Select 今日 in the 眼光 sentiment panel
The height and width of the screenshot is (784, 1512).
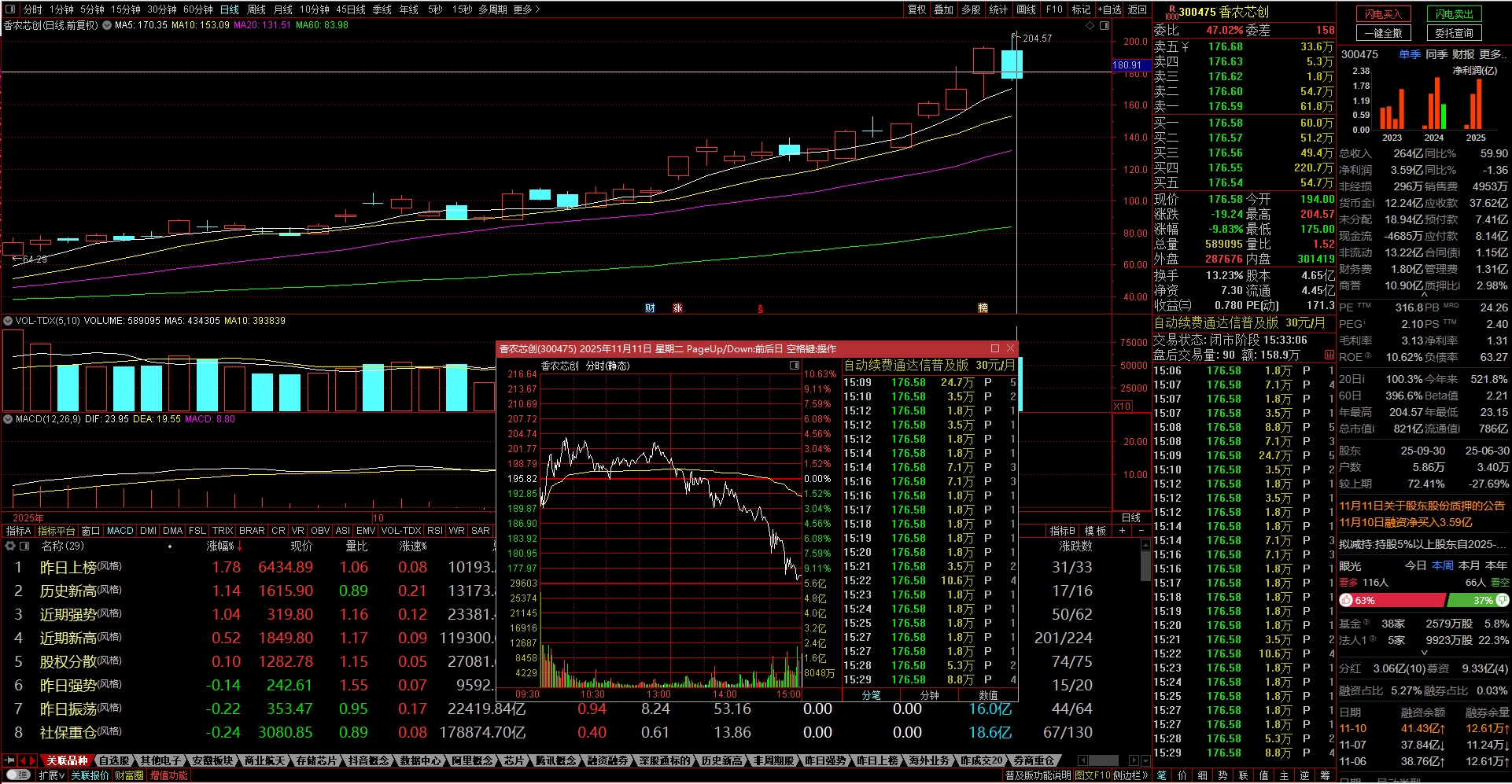point(1416,565)
